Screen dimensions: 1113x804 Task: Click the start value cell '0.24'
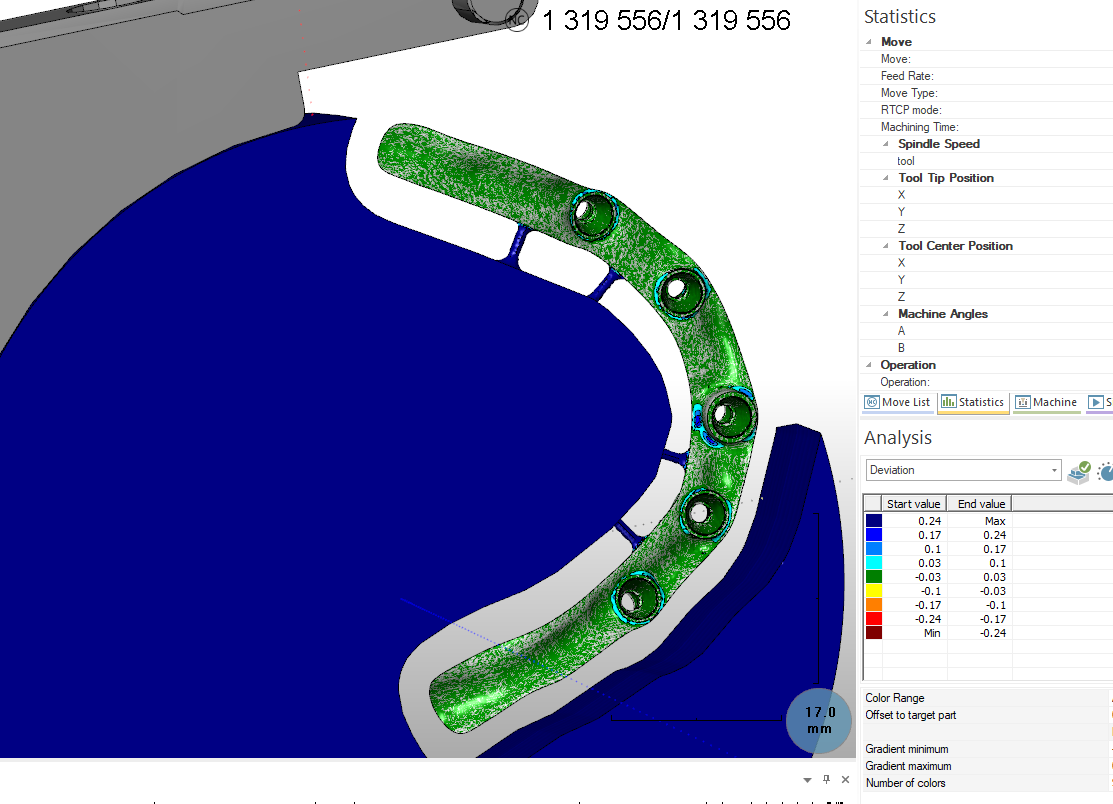point(914,521)
